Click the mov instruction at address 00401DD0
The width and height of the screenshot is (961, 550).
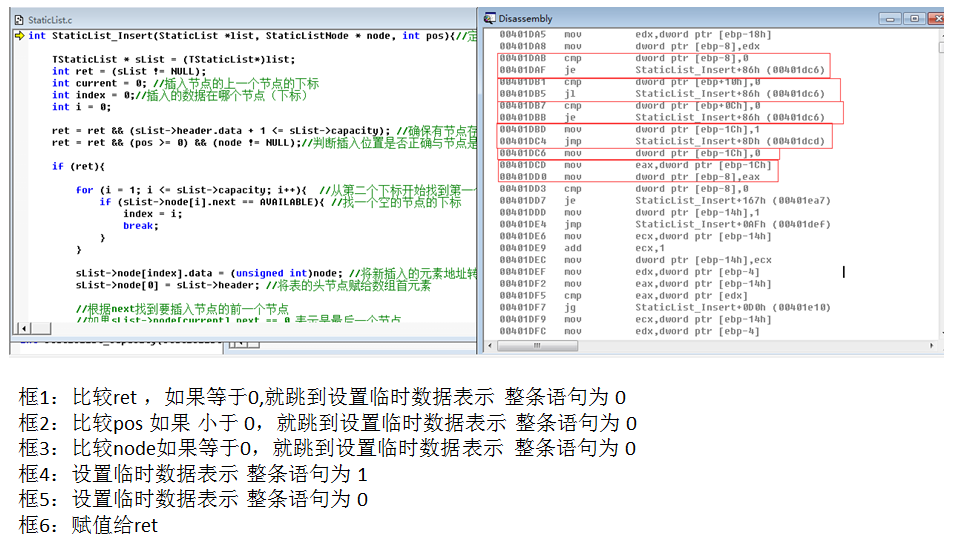pos(629,177)
